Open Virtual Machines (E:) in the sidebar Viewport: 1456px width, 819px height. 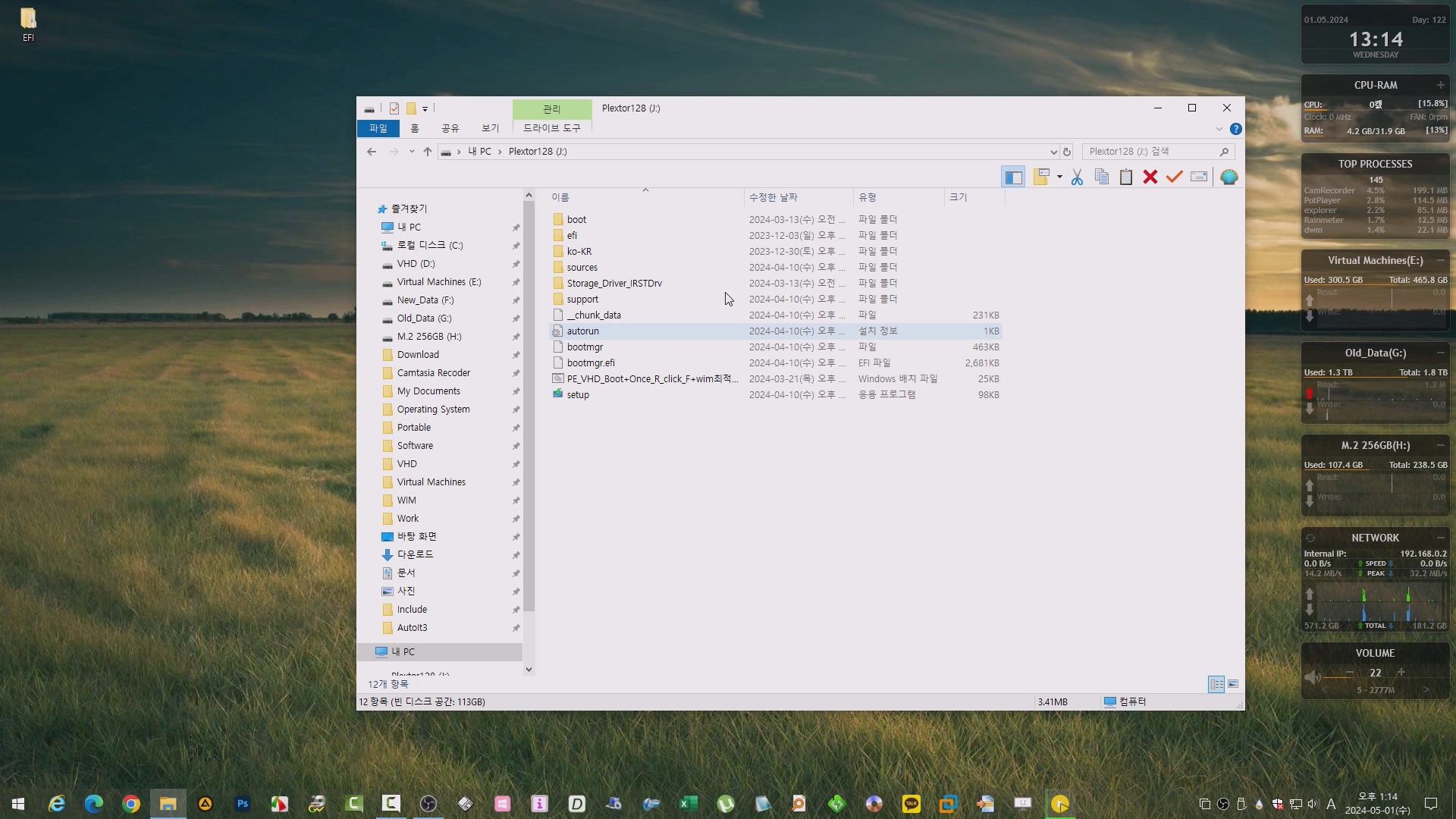[439, 282]
